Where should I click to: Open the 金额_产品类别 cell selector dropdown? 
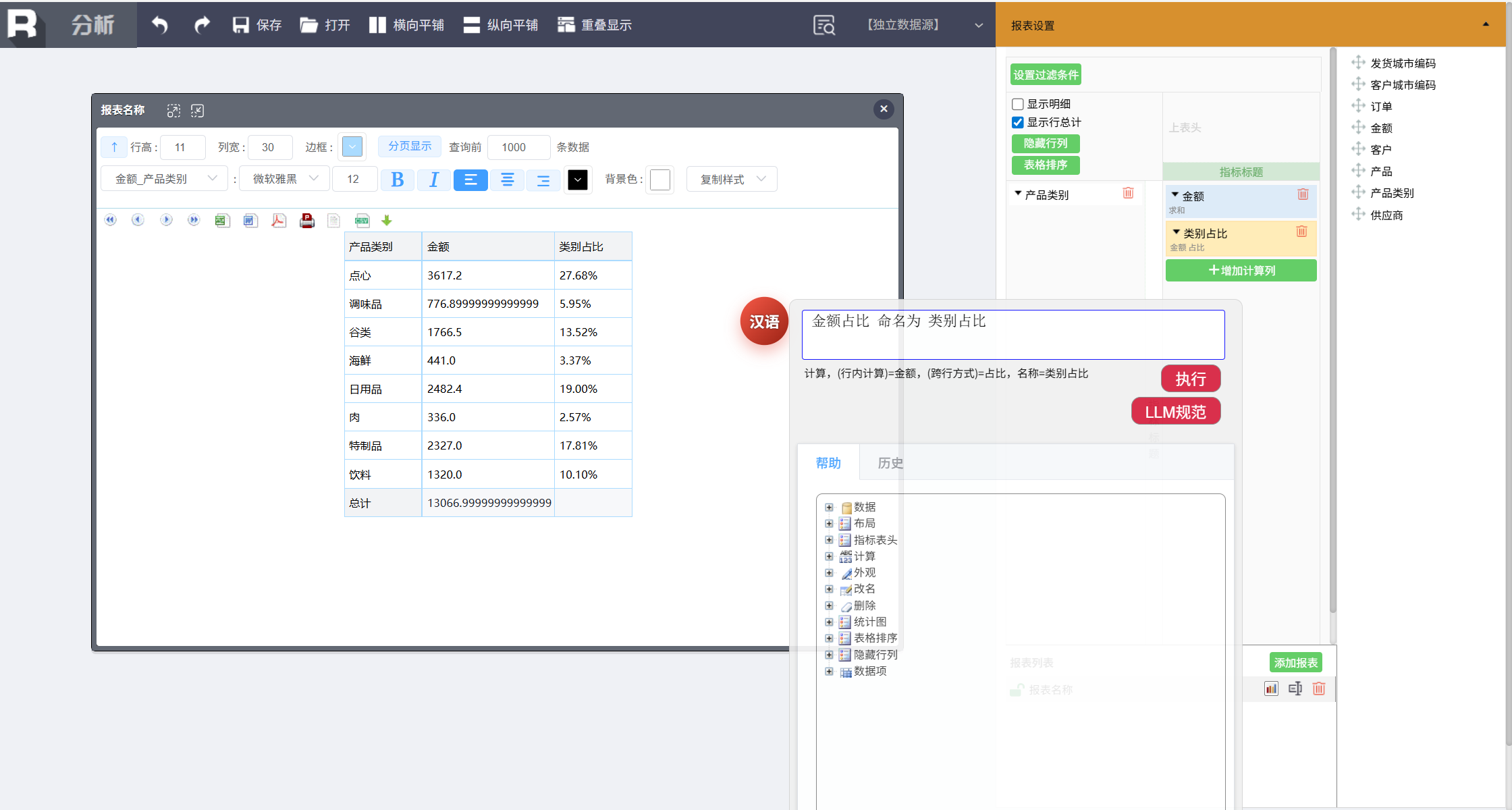pos(165,179)
